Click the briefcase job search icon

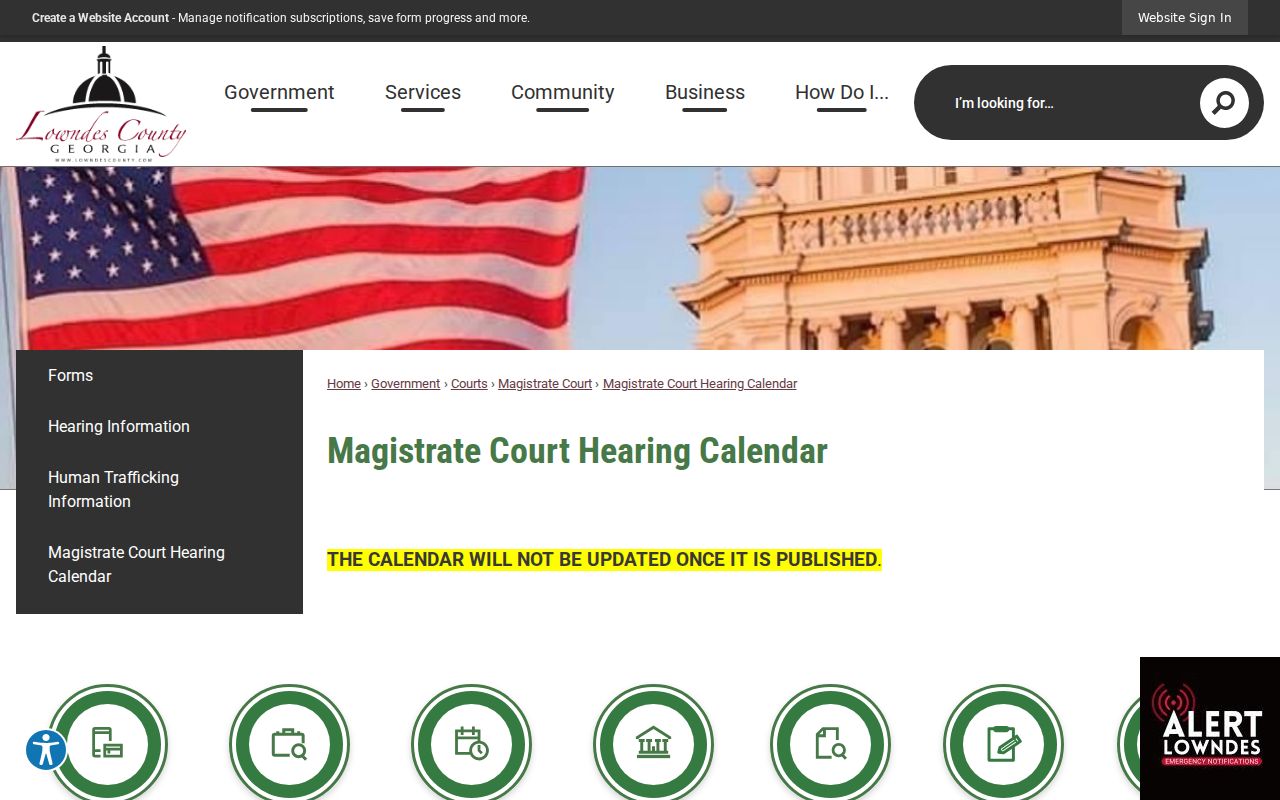click(x=289, y=744)
